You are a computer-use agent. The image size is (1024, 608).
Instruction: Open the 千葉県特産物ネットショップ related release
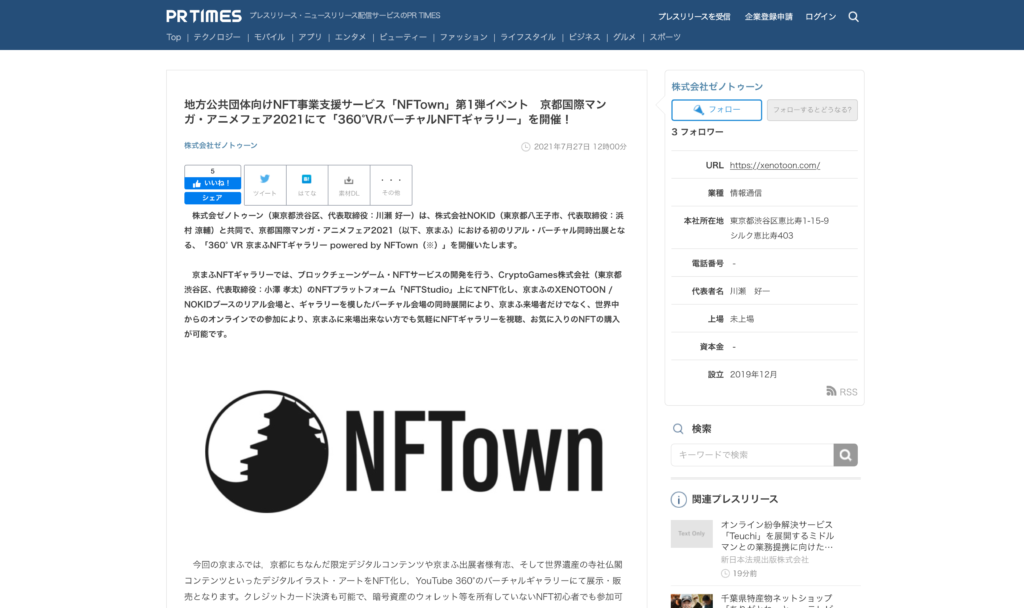[776, 601]
